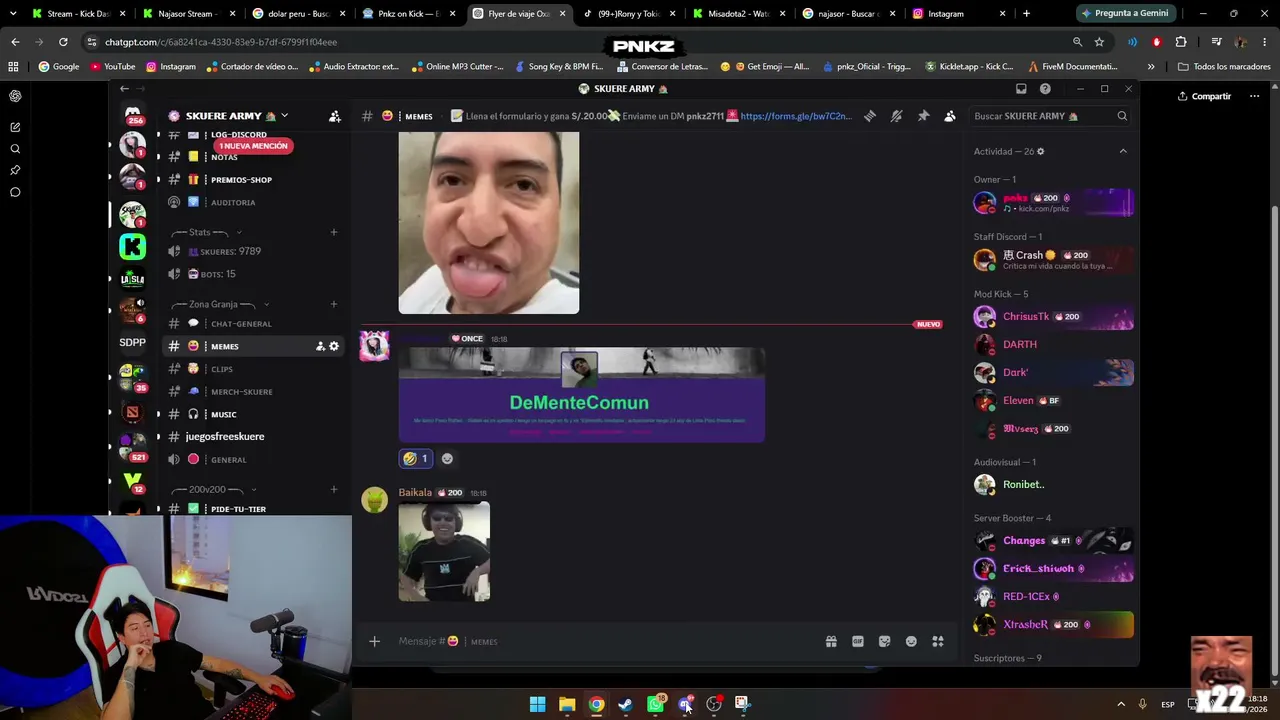This screenshot has width=1280, height=720.
Task: Open Discord help icon in title bar
Action: click(x=1045, y=89)
